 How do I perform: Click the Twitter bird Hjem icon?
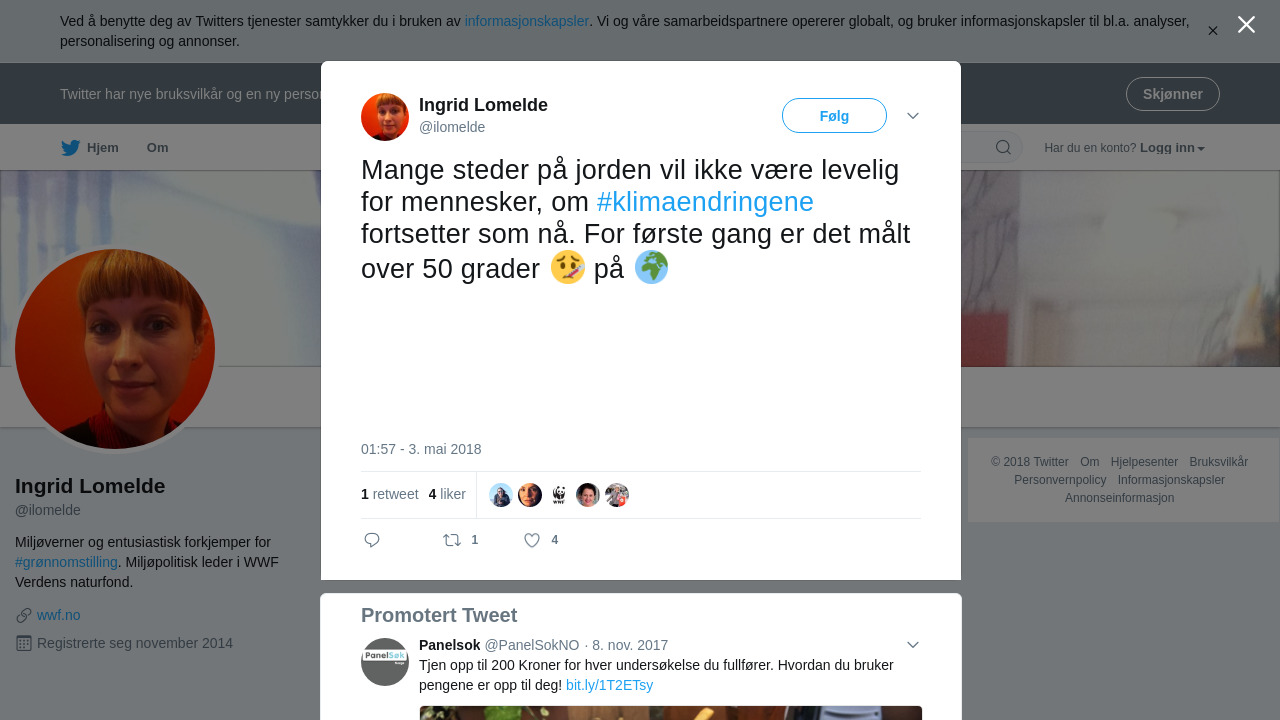tap(70, 148)
